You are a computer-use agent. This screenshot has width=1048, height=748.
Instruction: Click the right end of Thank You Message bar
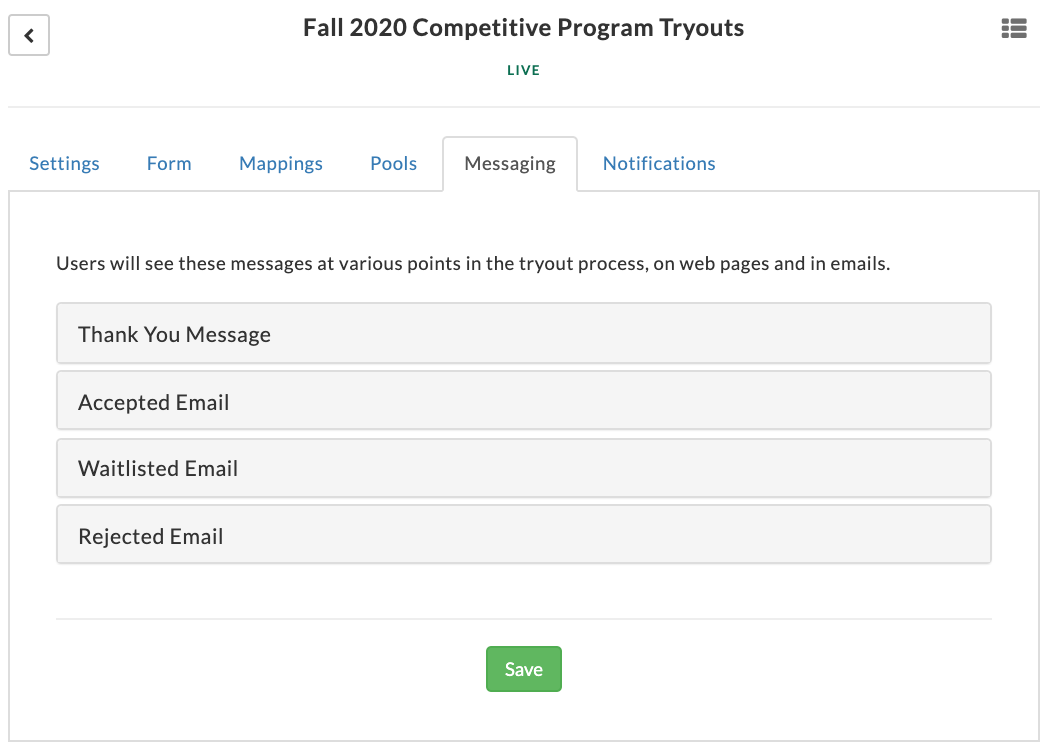pyautogui.click(x=962, y=334)
